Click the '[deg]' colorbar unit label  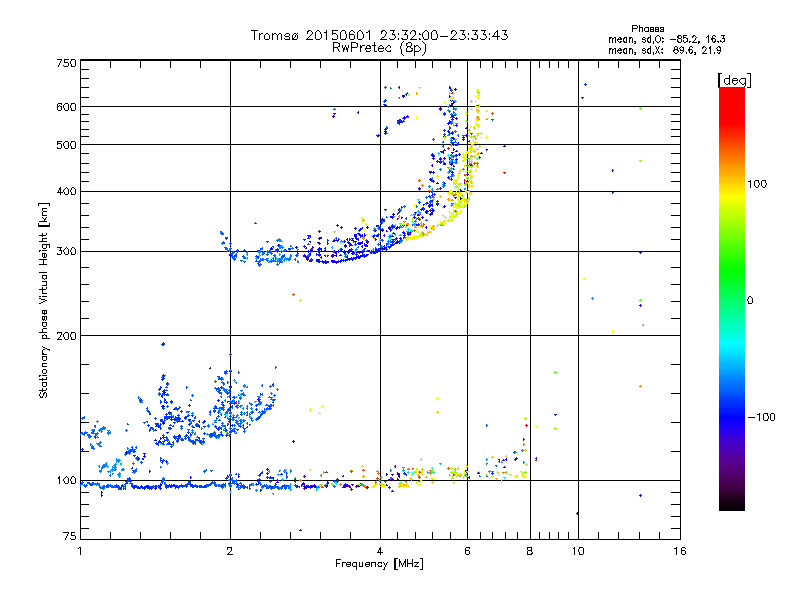tap(734, 80)
